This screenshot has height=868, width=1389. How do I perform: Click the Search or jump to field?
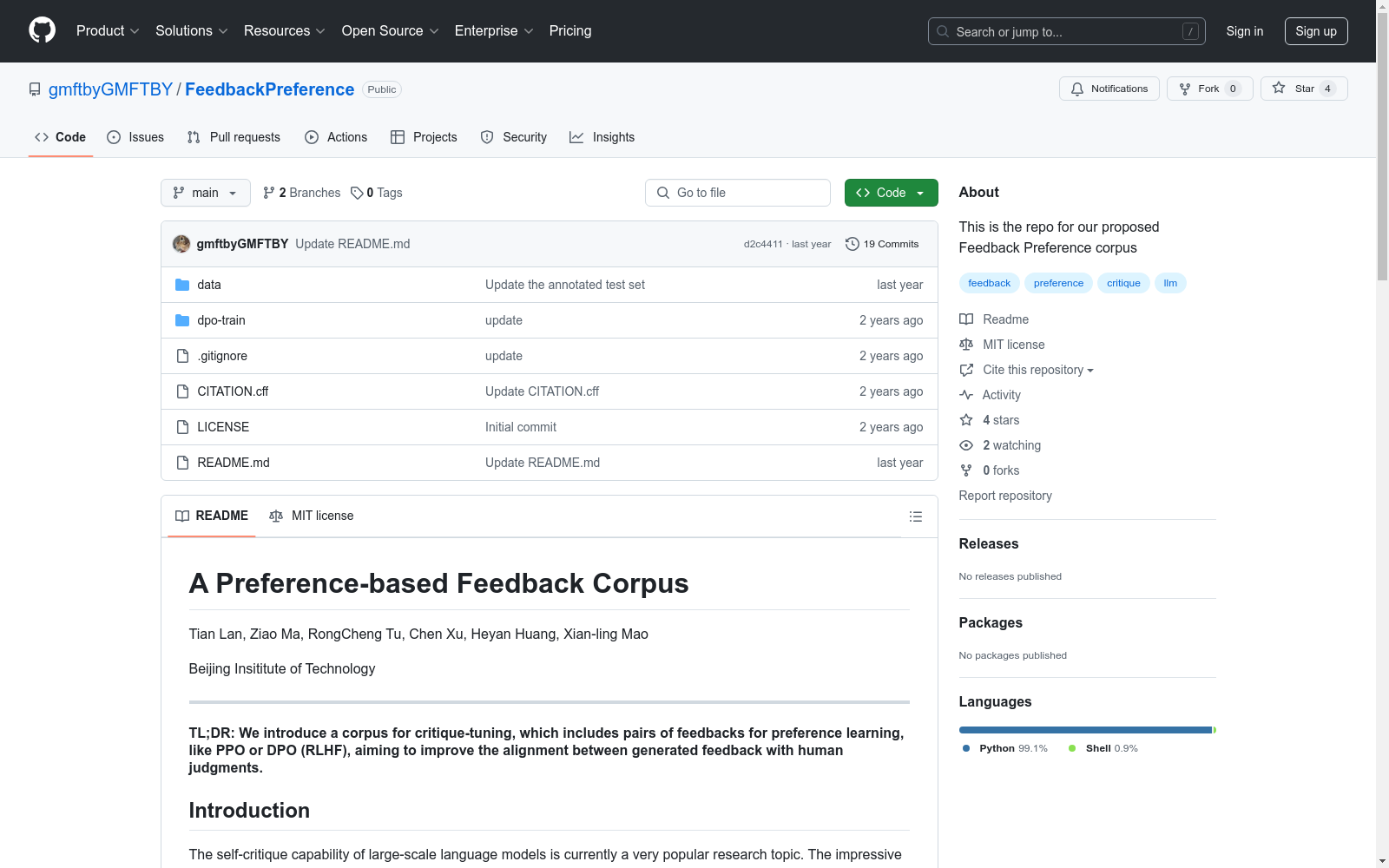pyautogui.click(x=1067, y=31)
